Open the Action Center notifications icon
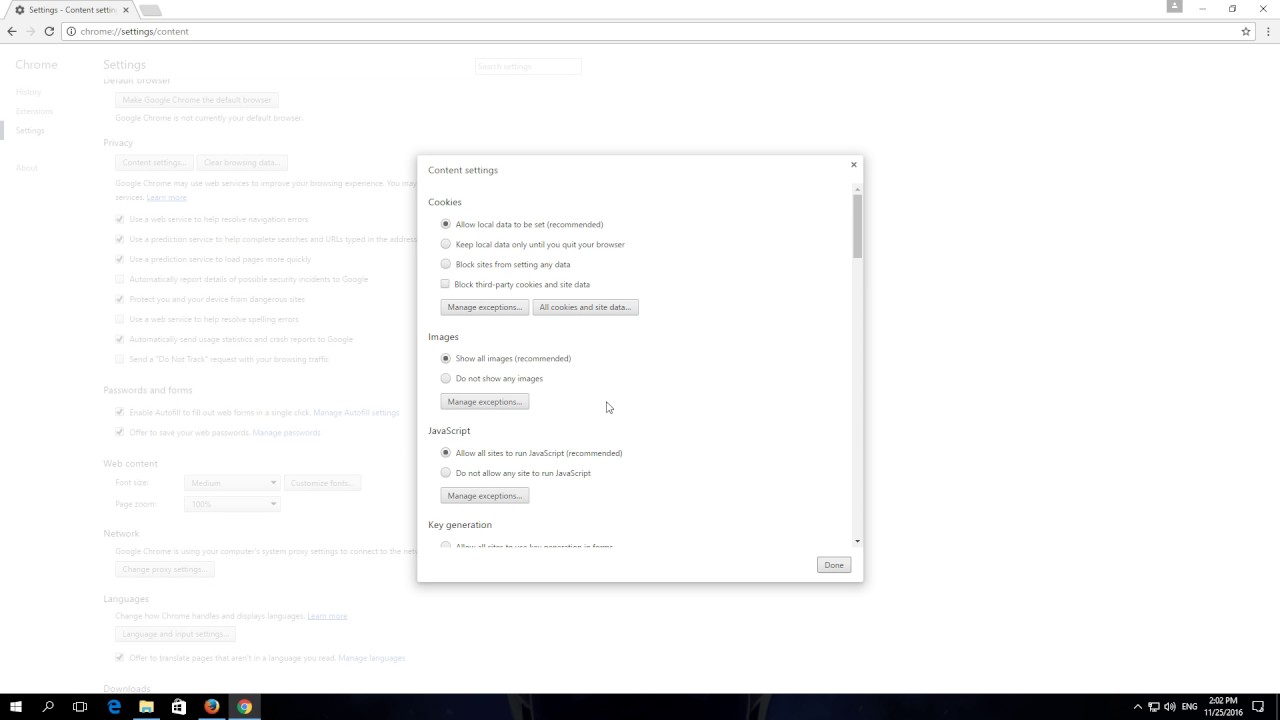 pos(1258,706)
